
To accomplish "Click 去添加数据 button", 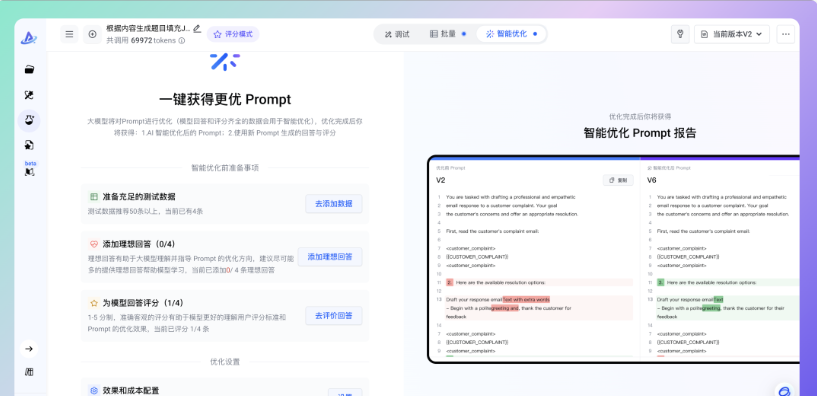I will tap(333, 204).
